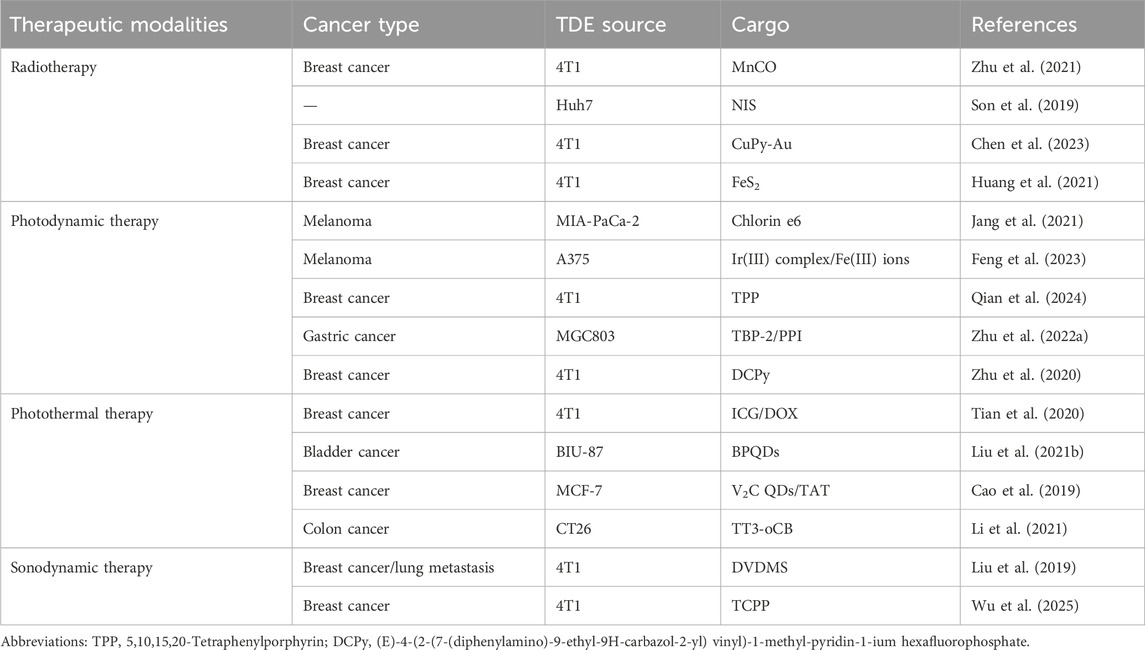
Task: Select the Huang et al. (2021) citation
Action: coord(1035,182)
